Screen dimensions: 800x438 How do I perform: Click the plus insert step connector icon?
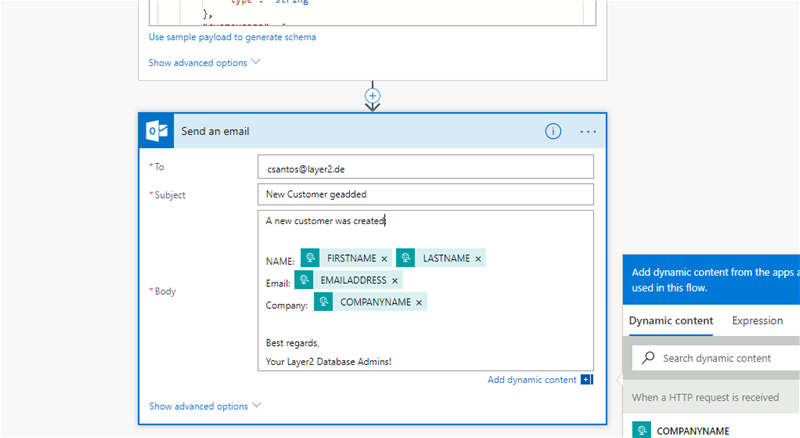(373, 96)
